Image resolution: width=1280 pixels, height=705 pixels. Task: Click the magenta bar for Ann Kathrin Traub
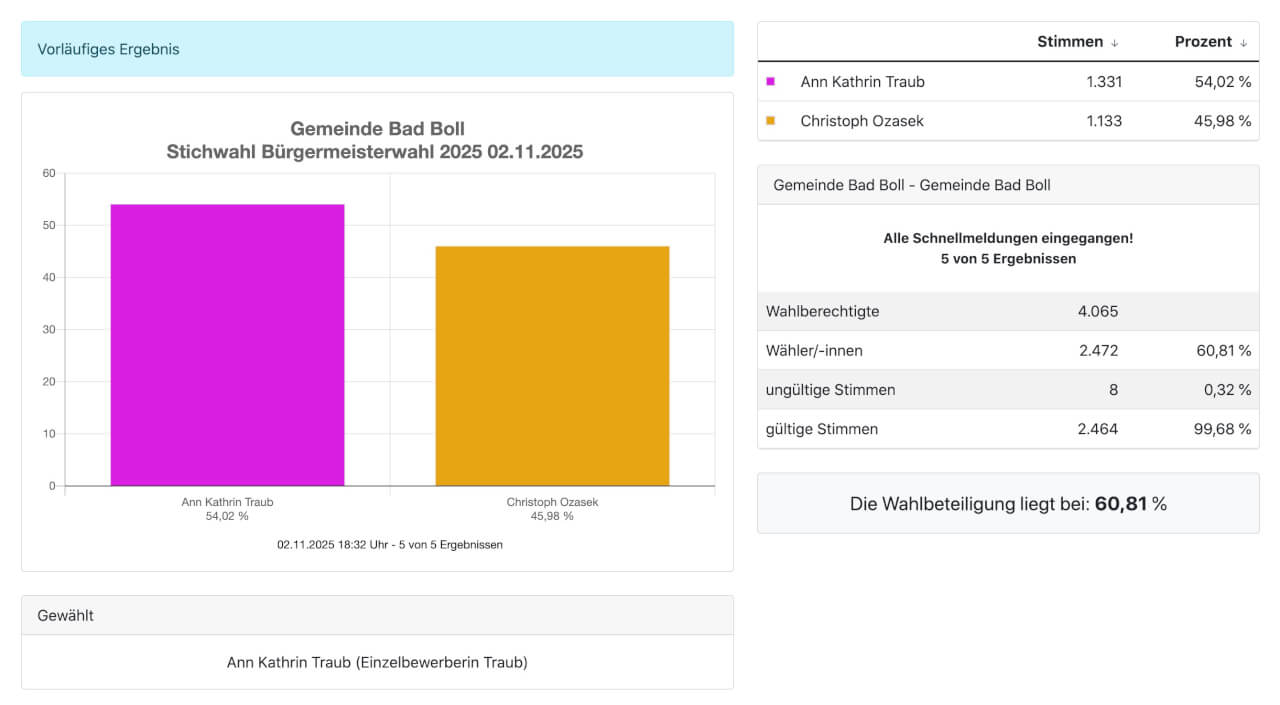click(227, 345)
